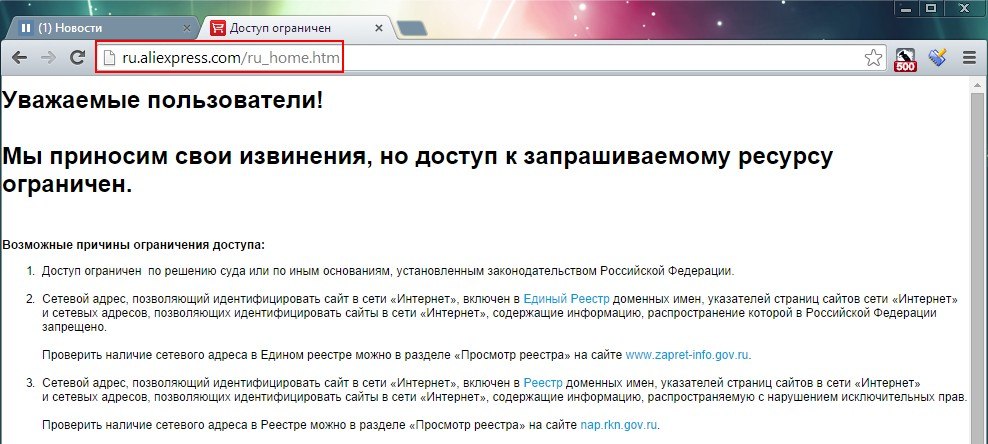The image size is (988, 444).
Task: Select the Доступ ограничен tab
Action: (296, 28)
